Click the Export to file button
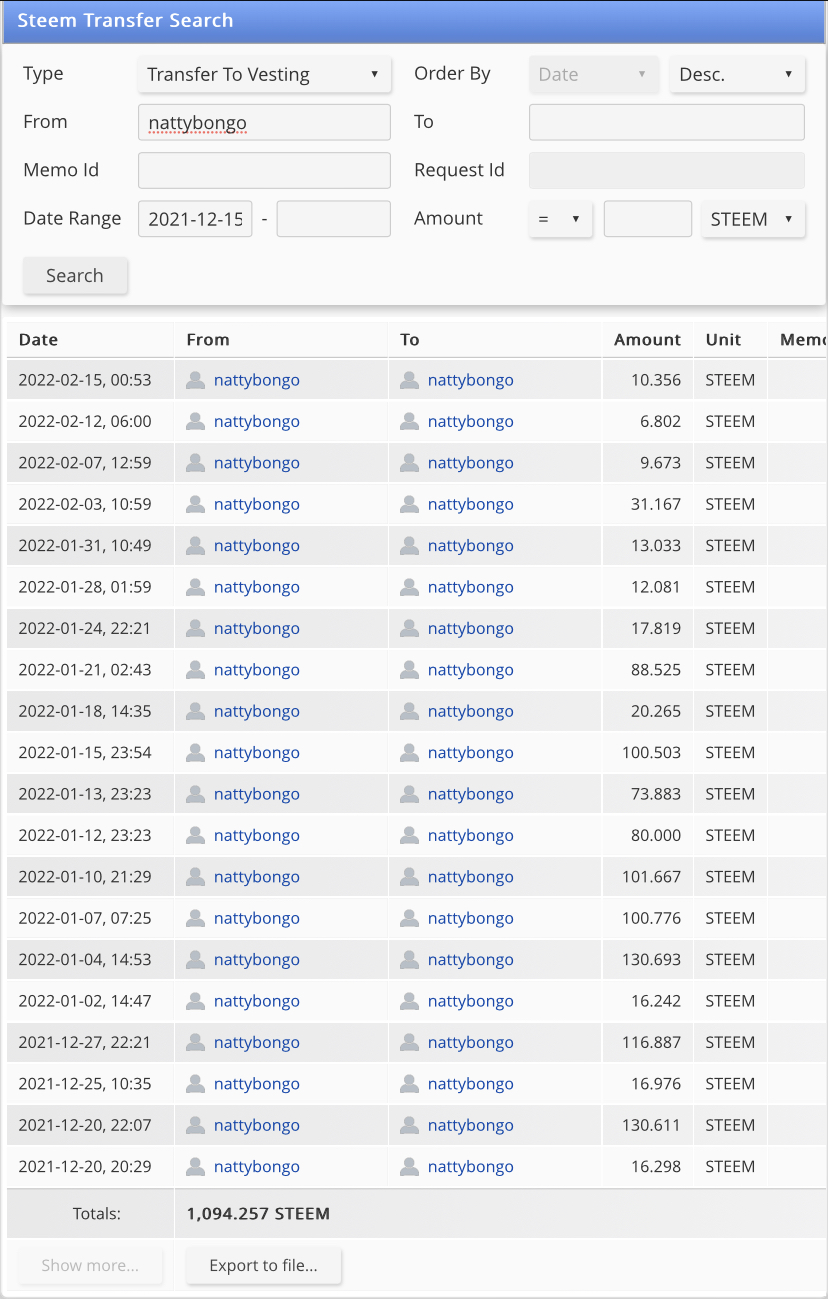Viewport: 828px width, 1299px height. point(264,1266)
